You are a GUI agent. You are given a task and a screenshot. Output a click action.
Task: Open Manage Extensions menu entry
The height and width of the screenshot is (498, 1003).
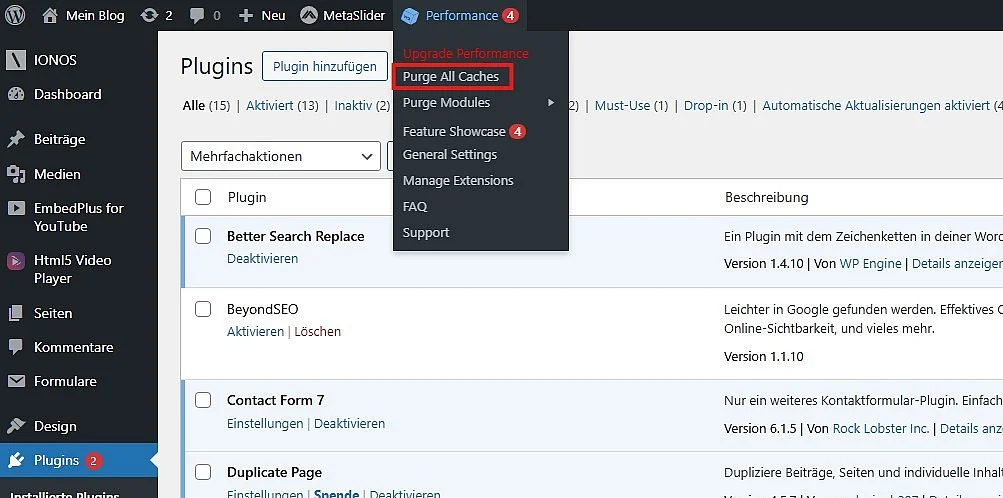point(458,180)
